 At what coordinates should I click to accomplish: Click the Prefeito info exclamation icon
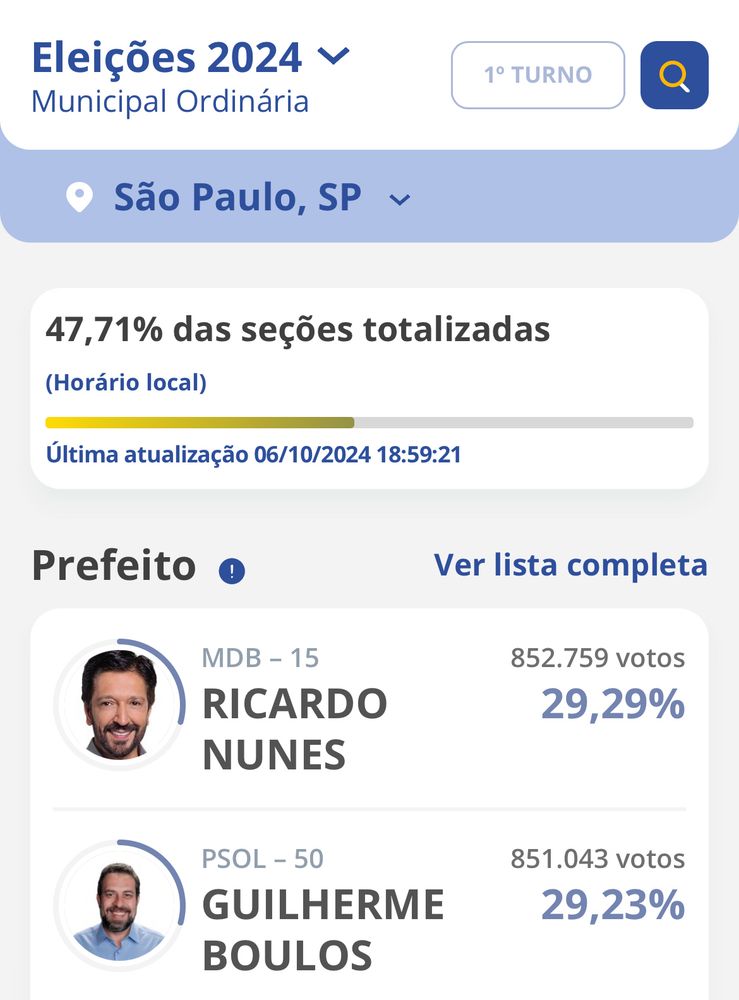point(231,570)
